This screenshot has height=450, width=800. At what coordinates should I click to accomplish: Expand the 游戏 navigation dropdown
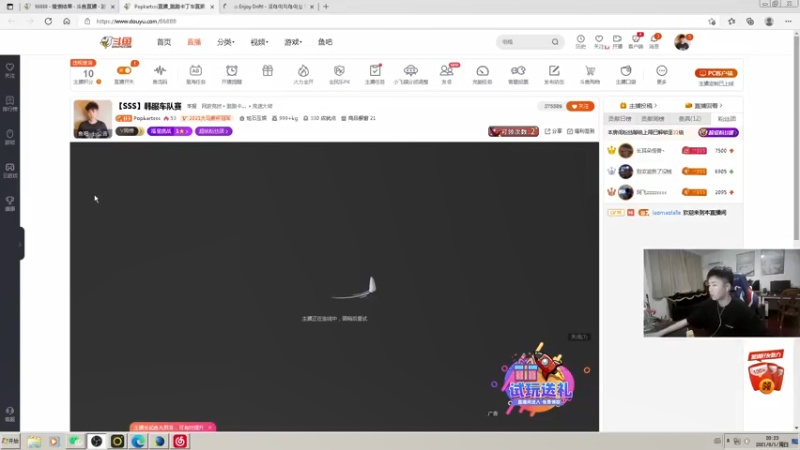tap(293, 42)
